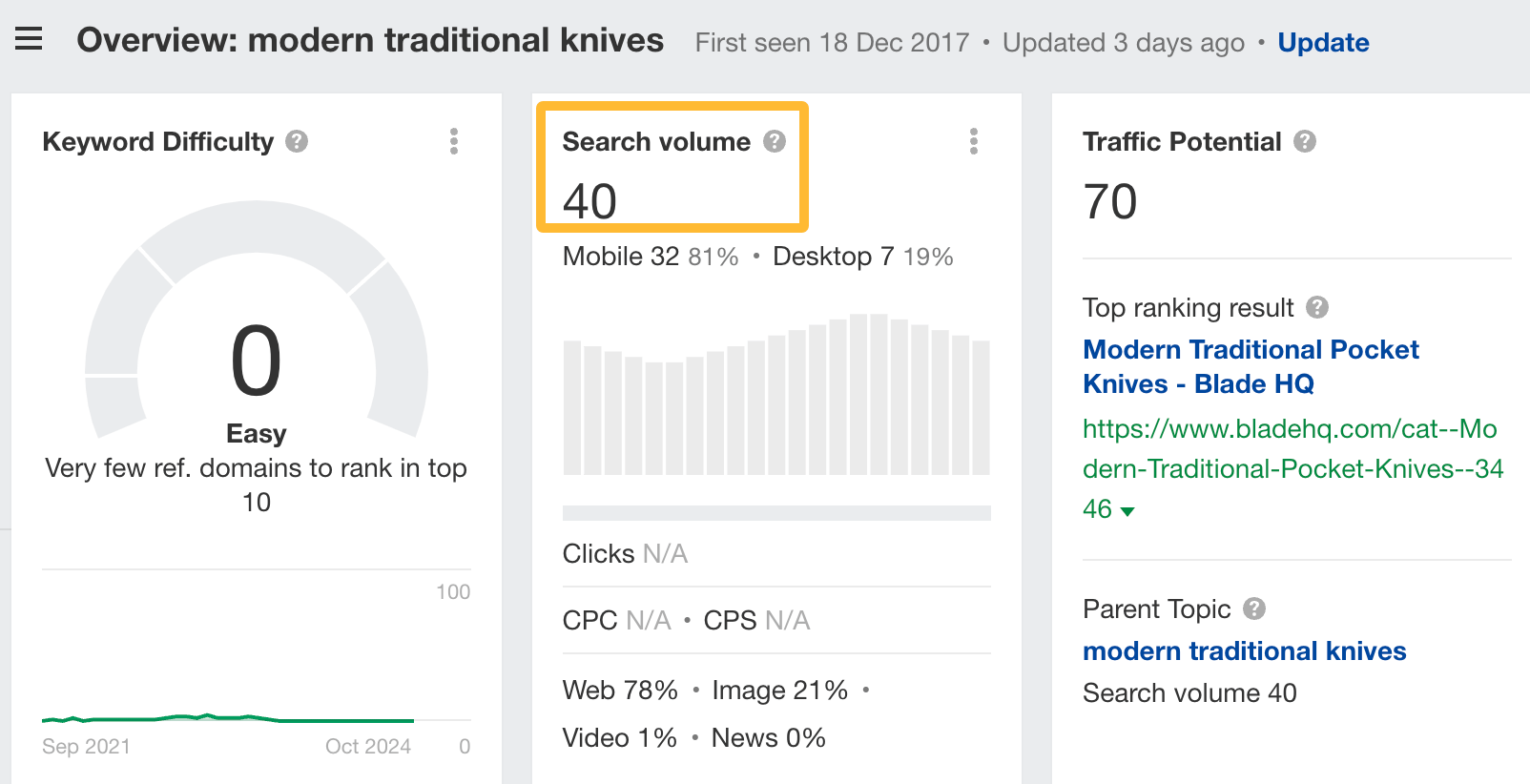Open the hamburger navigation menu
This screenshot has width=1530, height=784.
(29, 38)
